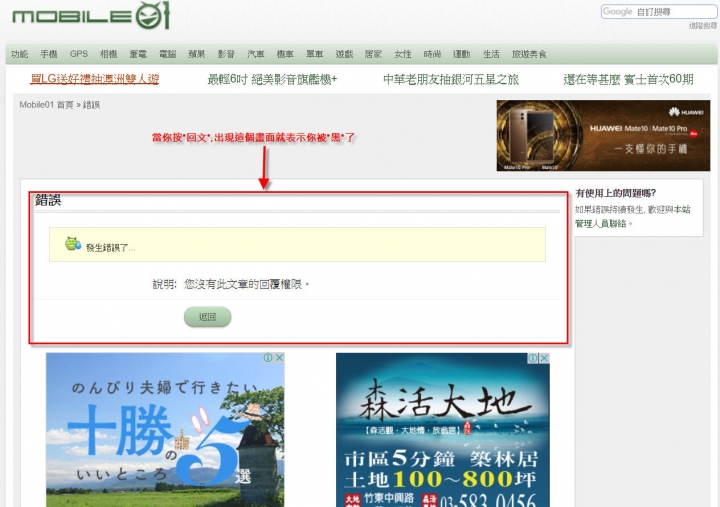Select the 單車 menu item

click(x=315, y=54)
